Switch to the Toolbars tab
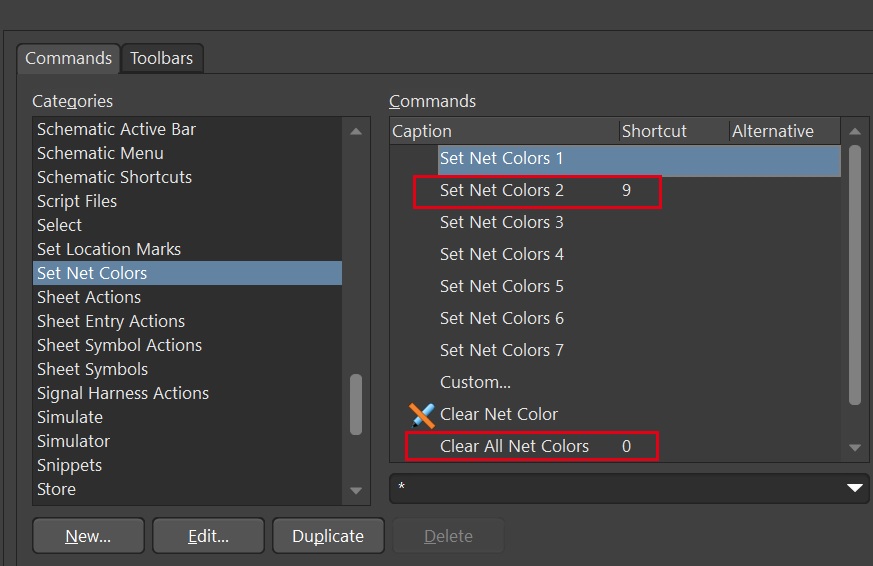Viewport: 873px width, 566px height. click(161, 58)
